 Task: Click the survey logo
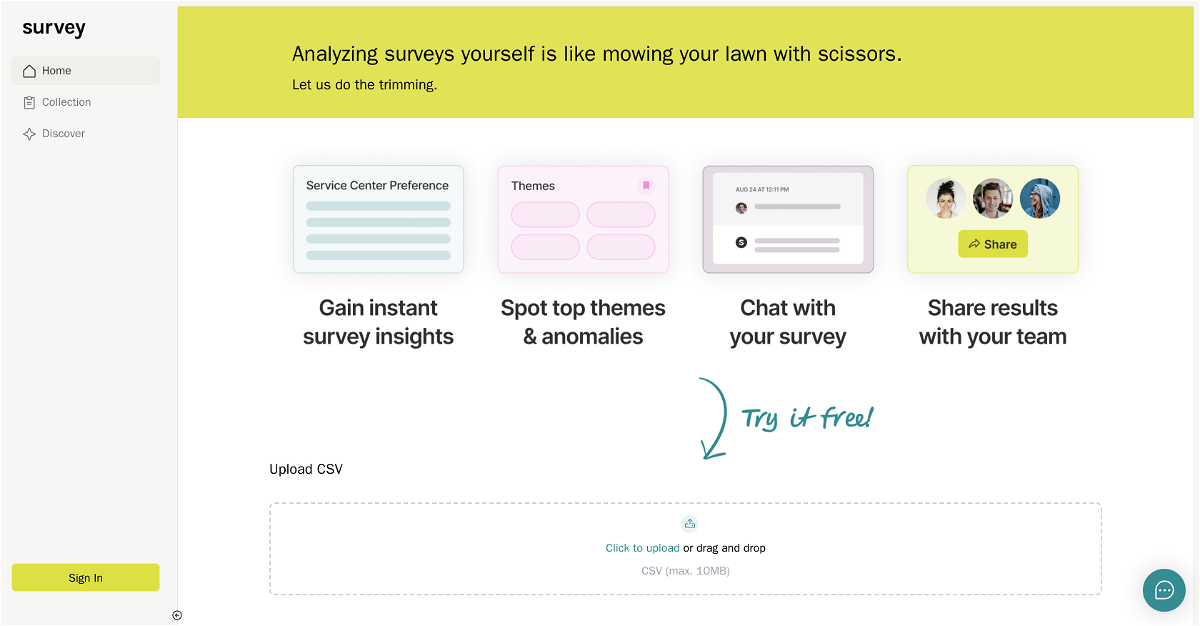click(x=54, y=28)
